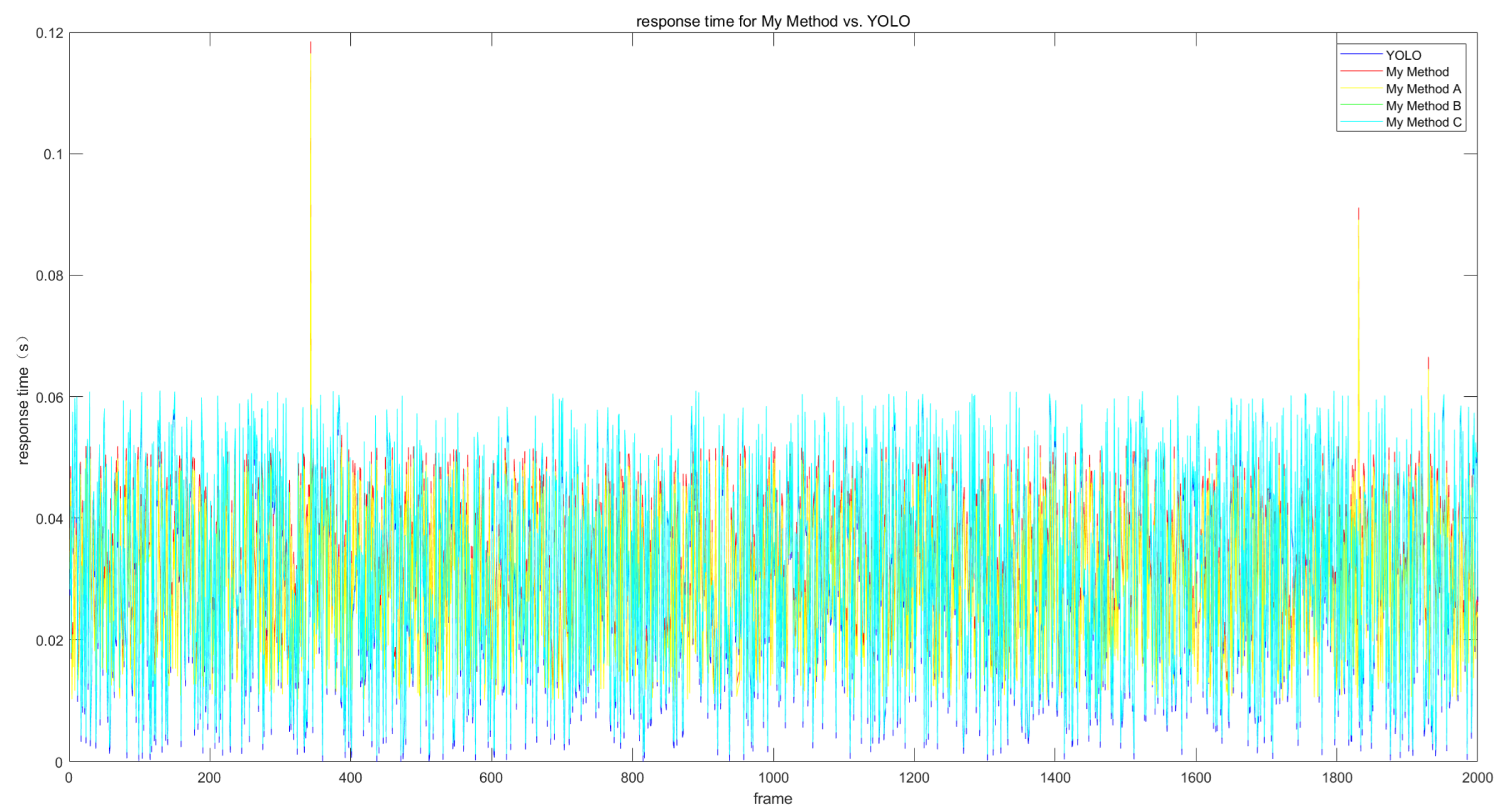
Task: Click the yellow legend line for Method A
Action: [1361, 88]
